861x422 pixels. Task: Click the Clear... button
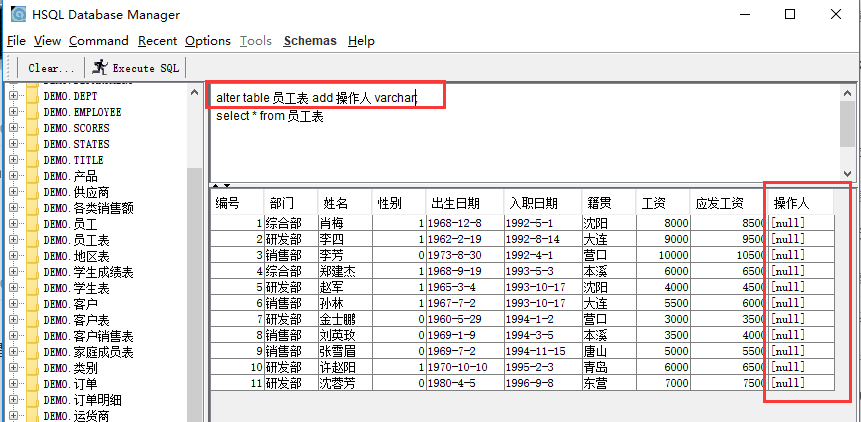pyautogui.click(x=51, y=68)
